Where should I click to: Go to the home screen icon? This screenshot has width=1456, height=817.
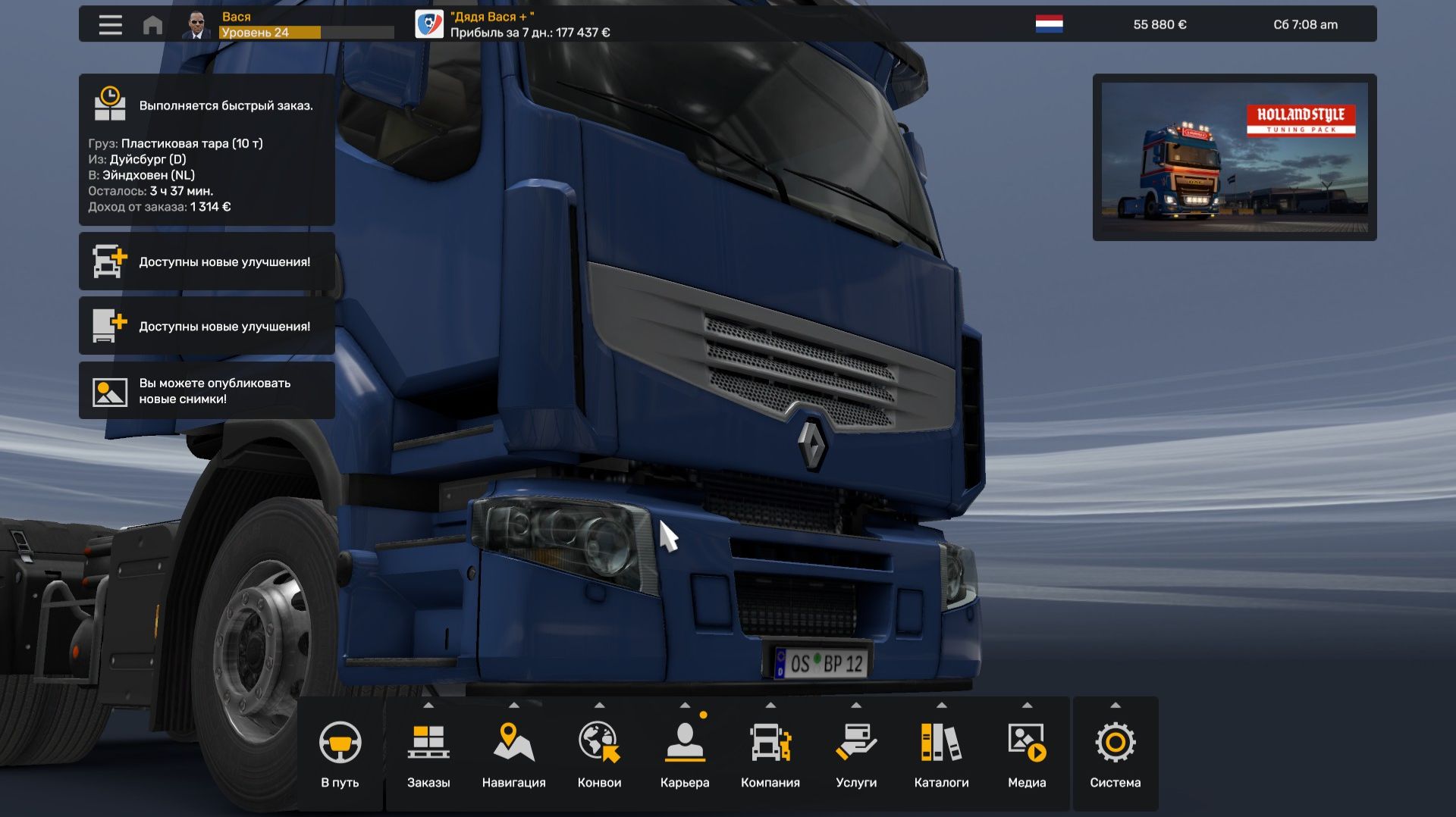tap(152, 25)
